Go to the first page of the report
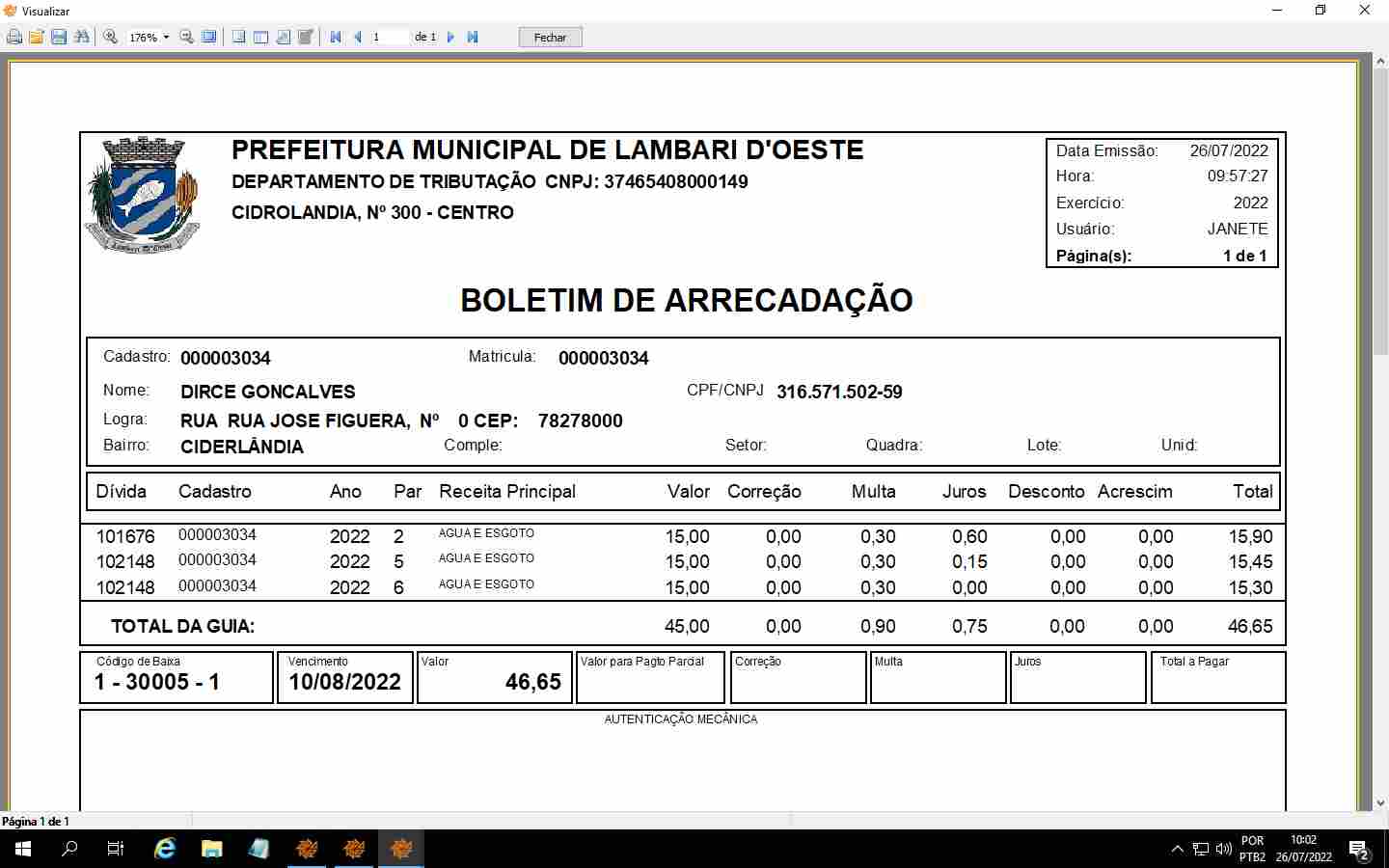 click(336, 37)
